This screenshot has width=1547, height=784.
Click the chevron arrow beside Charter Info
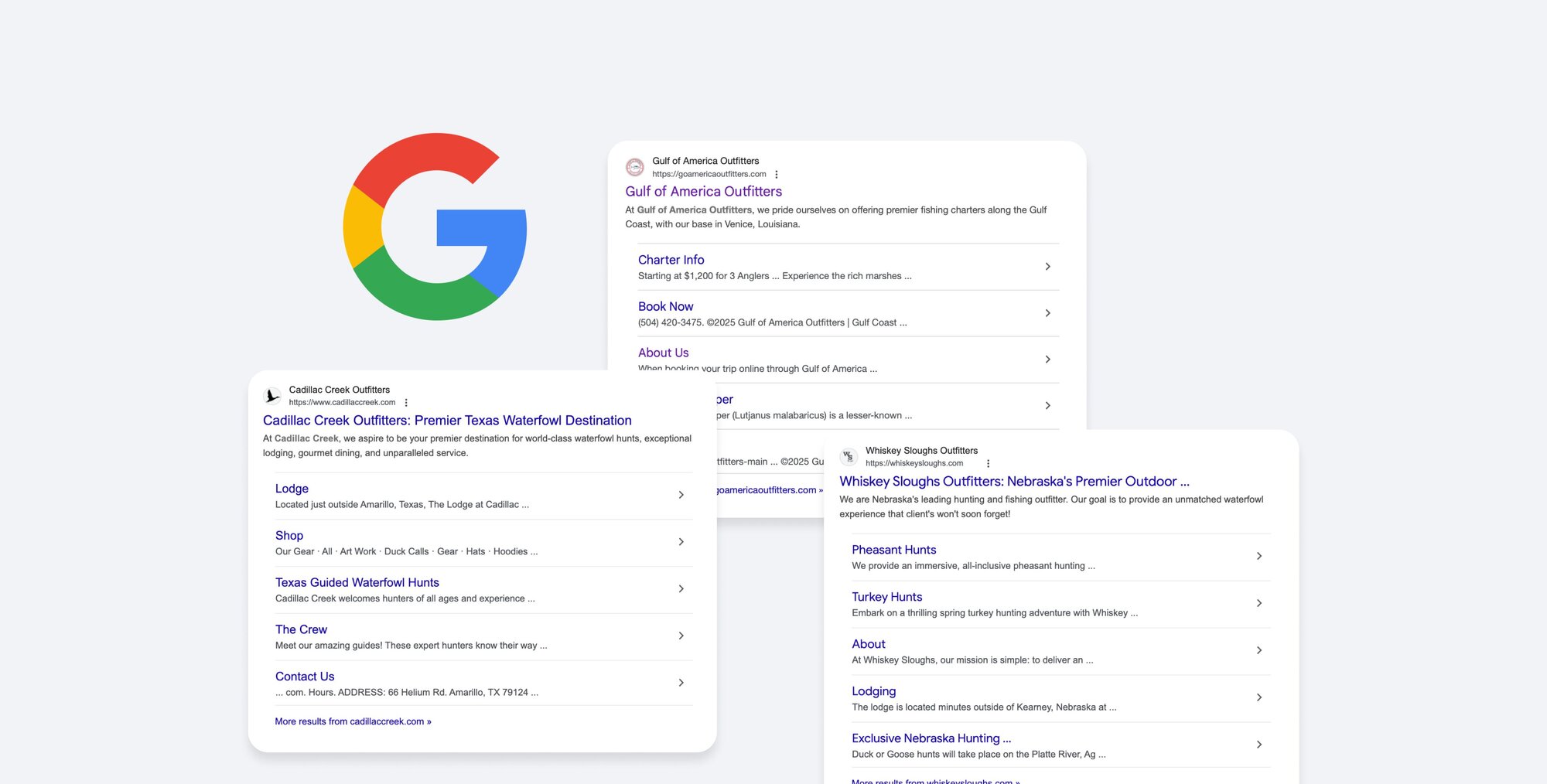pyautogui.click(x=1048, y=266)
